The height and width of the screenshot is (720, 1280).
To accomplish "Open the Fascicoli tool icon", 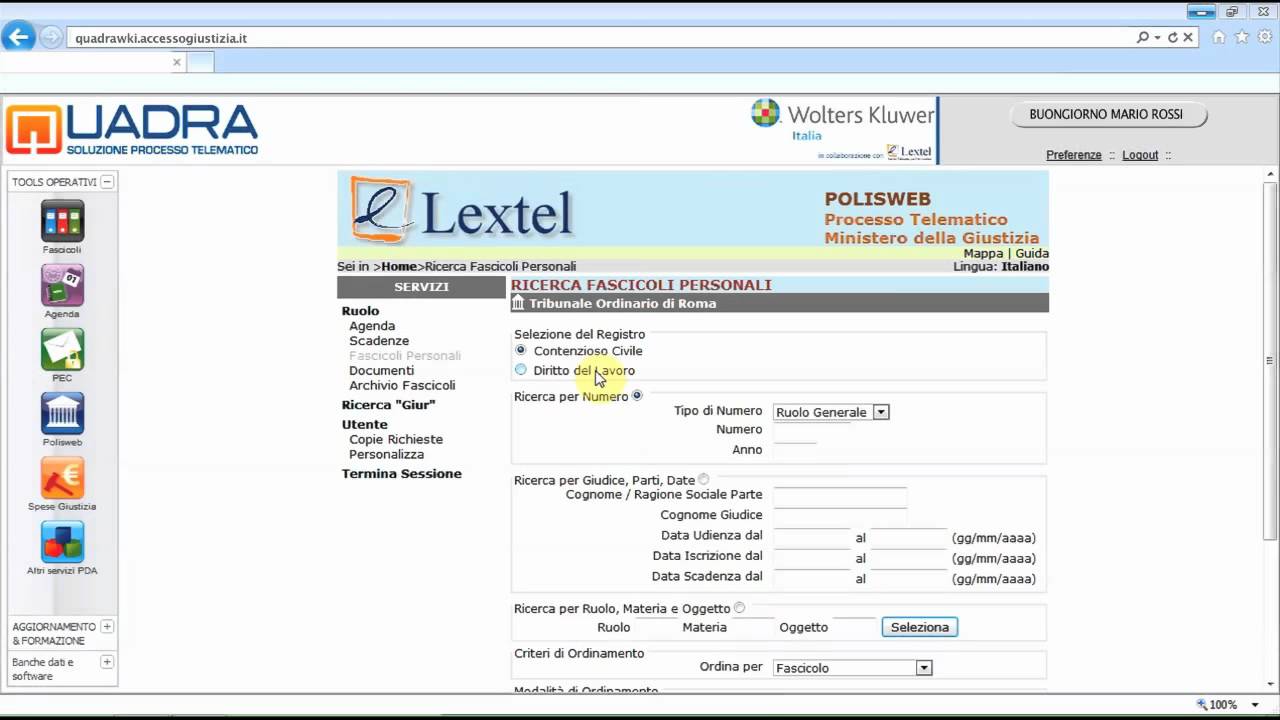I will click(x=62, y=221).
